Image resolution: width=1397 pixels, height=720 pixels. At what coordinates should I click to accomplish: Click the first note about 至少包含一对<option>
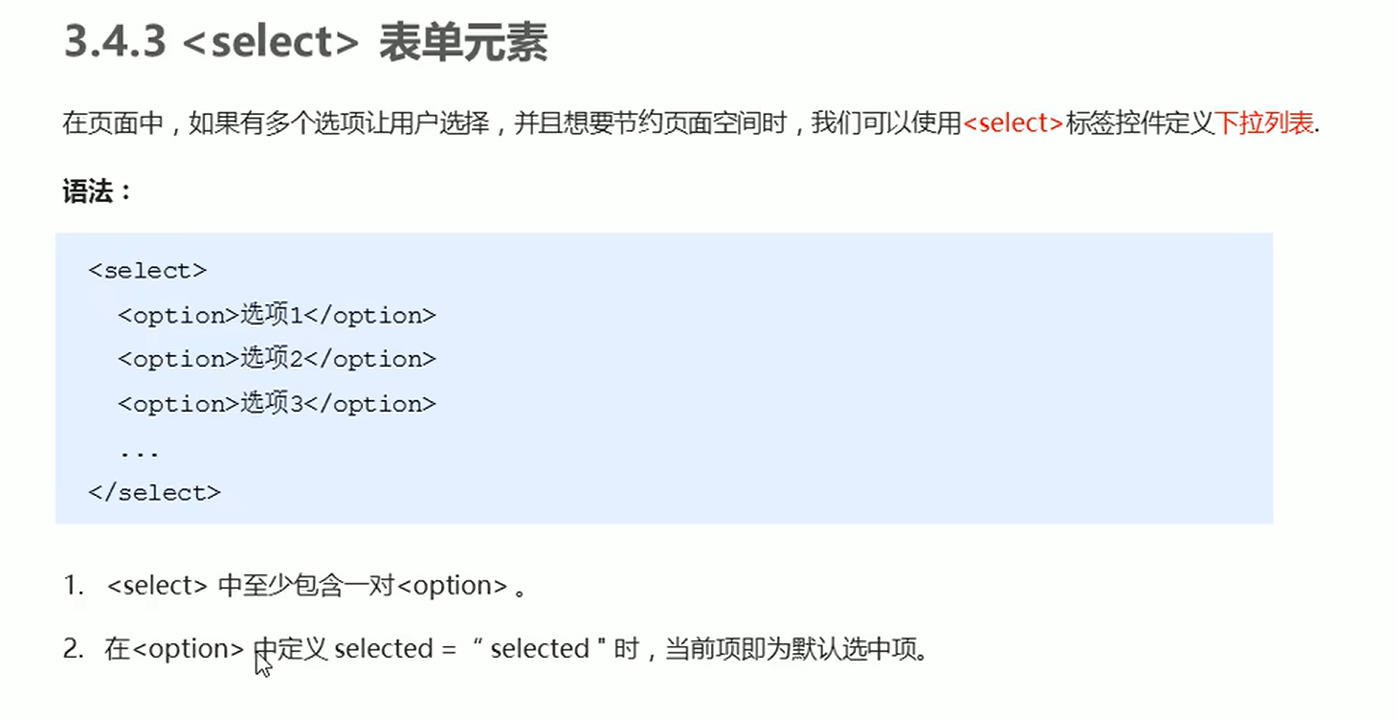coord(295,586)
